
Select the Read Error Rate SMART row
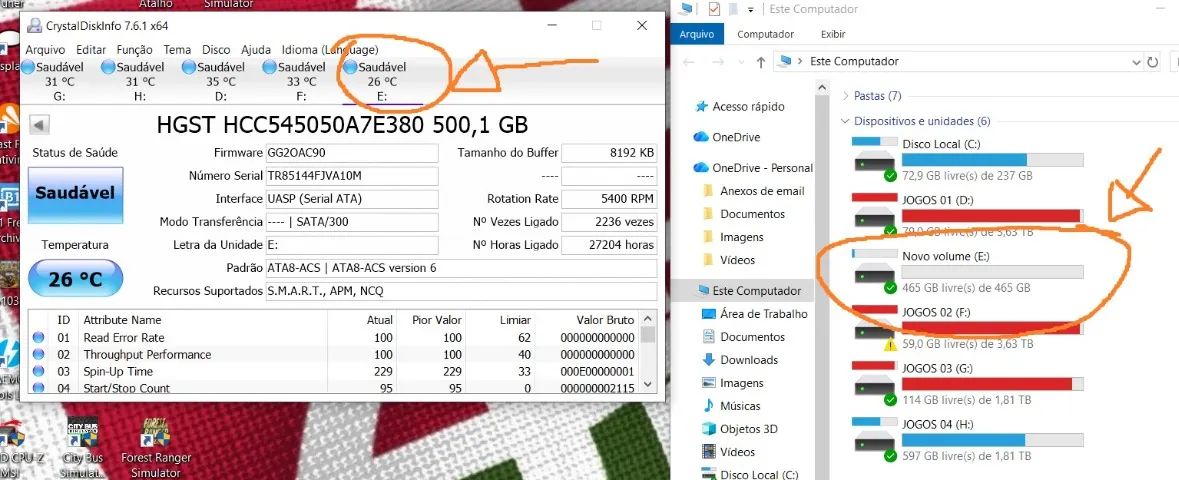click(x=334, y=338)
